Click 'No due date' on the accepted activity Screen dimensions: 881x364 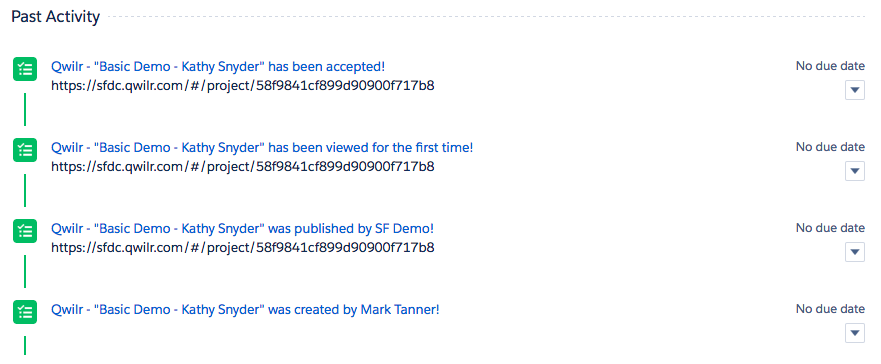pyautogui.click(x=830, y=66)
